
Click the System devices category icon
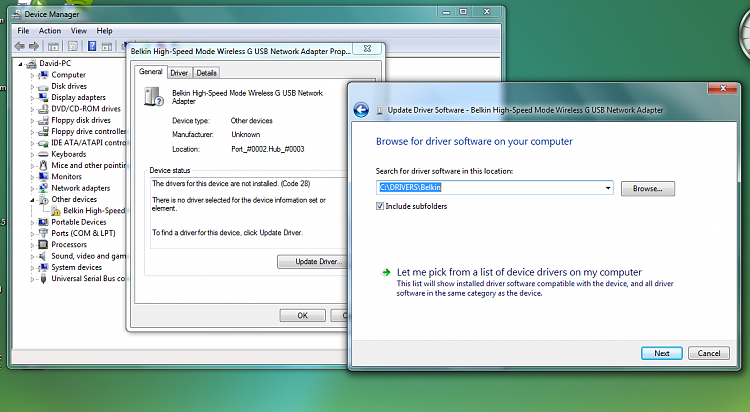(44, 267)
